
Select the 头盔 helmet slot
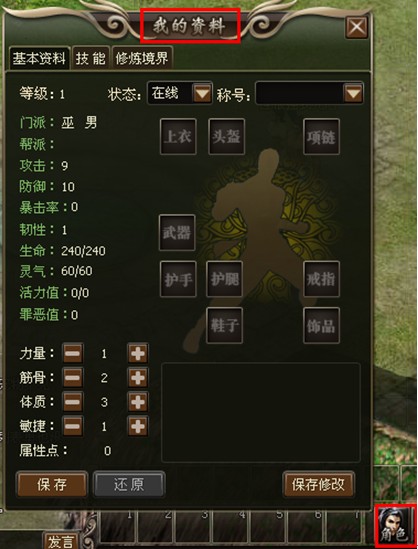click(x=227, y=137)
